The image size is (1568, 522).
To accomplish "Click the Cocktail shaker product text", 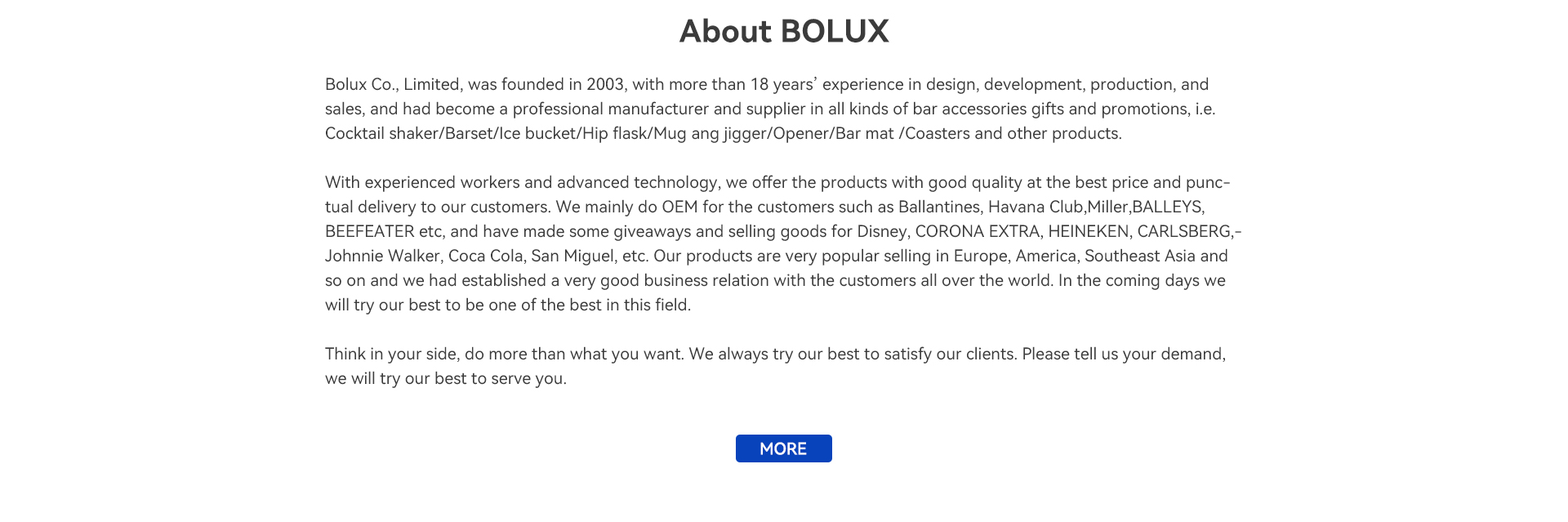I will click(x=383, y=133).
